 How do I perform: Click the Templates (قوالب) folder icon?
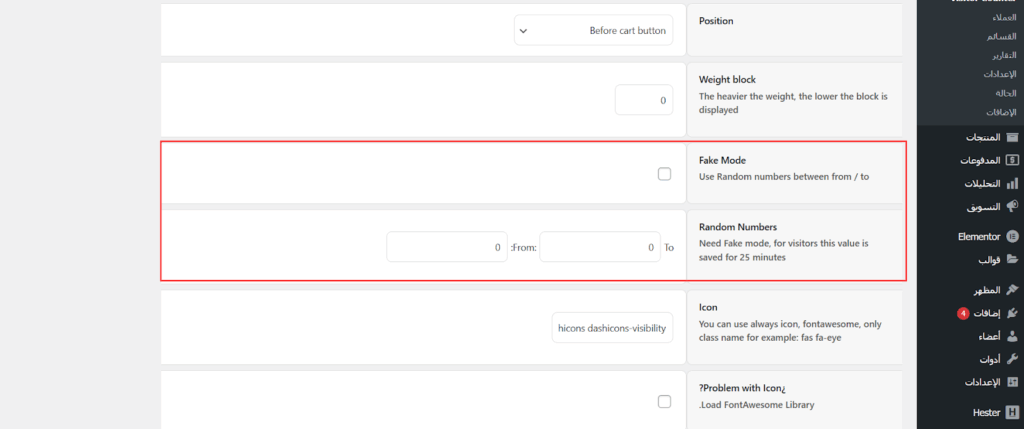(x=1012, y=260)
